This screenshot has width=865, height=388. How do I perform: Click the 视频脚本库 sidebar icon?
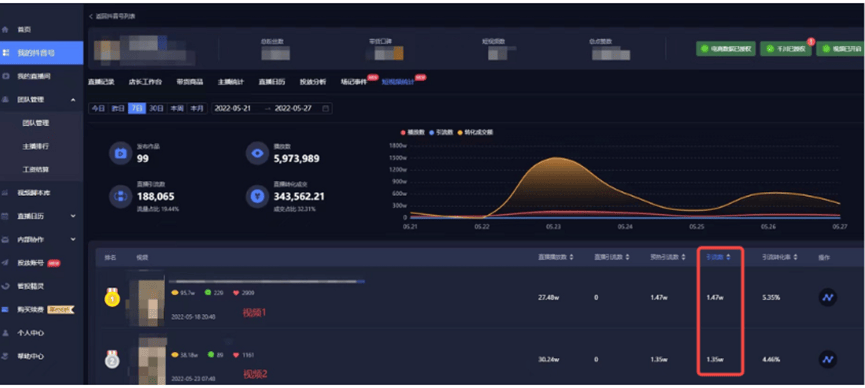coord(6,193)
